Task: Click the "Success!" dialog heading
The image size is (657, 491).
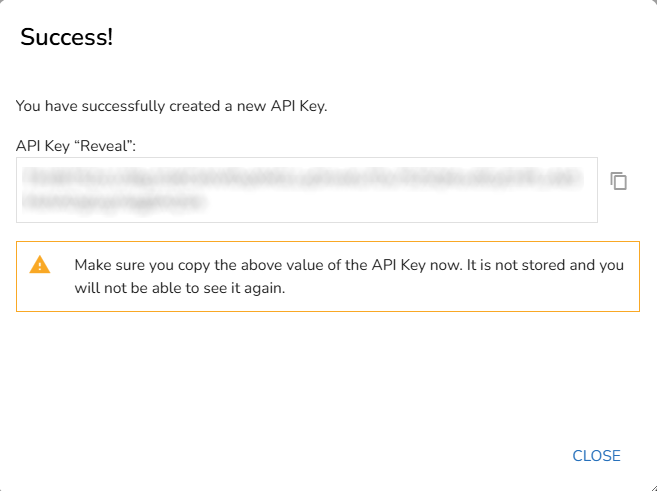Action: [66, 38]
